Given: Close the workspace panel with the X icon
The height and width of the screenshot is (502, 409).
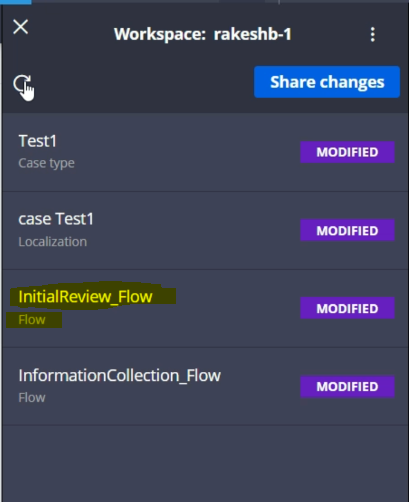Looking at the screenshot, I should click(21, 27).
